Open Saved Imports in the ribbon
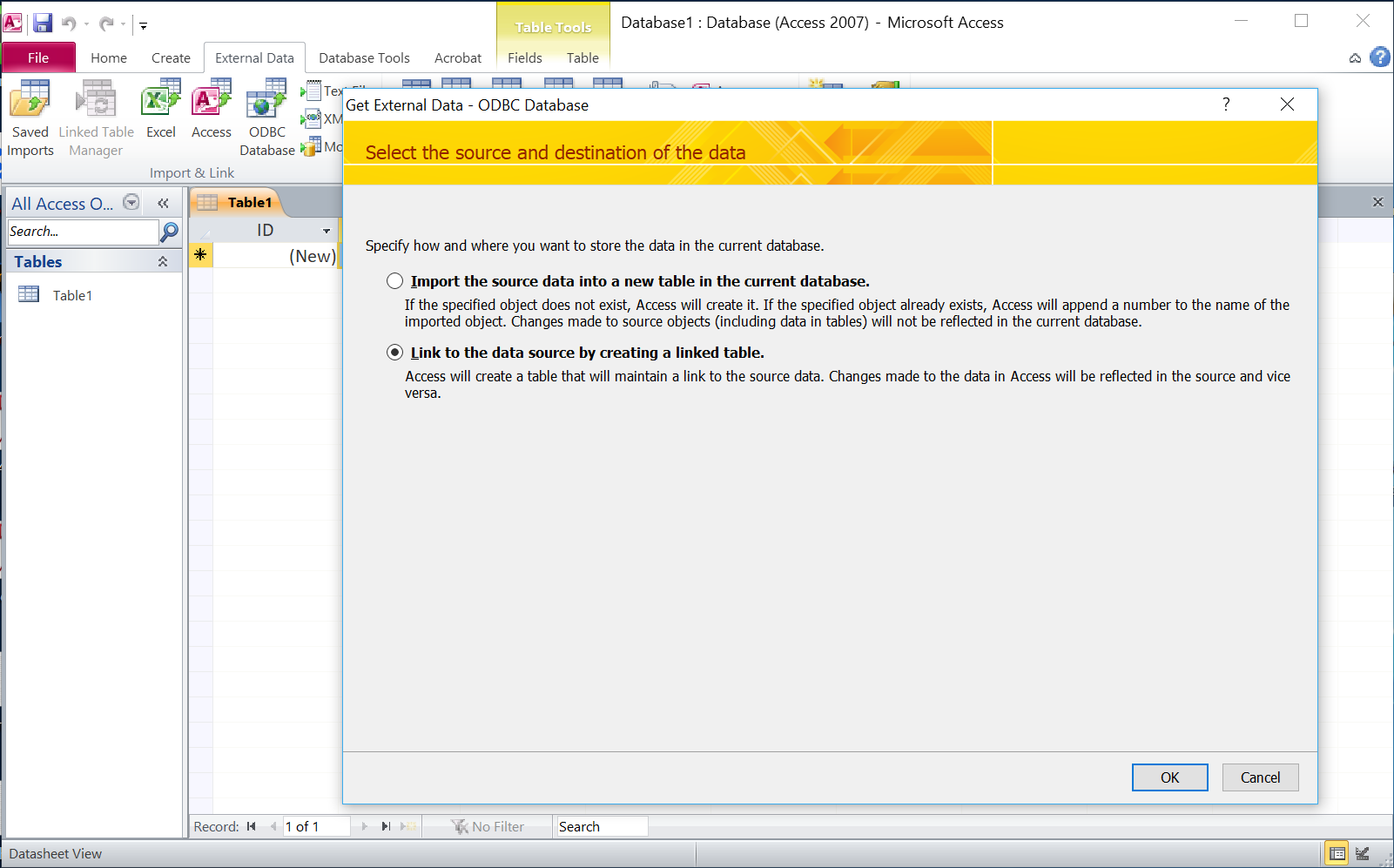Image resolution: width=1394 pixels, height=868 pixels. pyautogui.click(x=30, y=118)
